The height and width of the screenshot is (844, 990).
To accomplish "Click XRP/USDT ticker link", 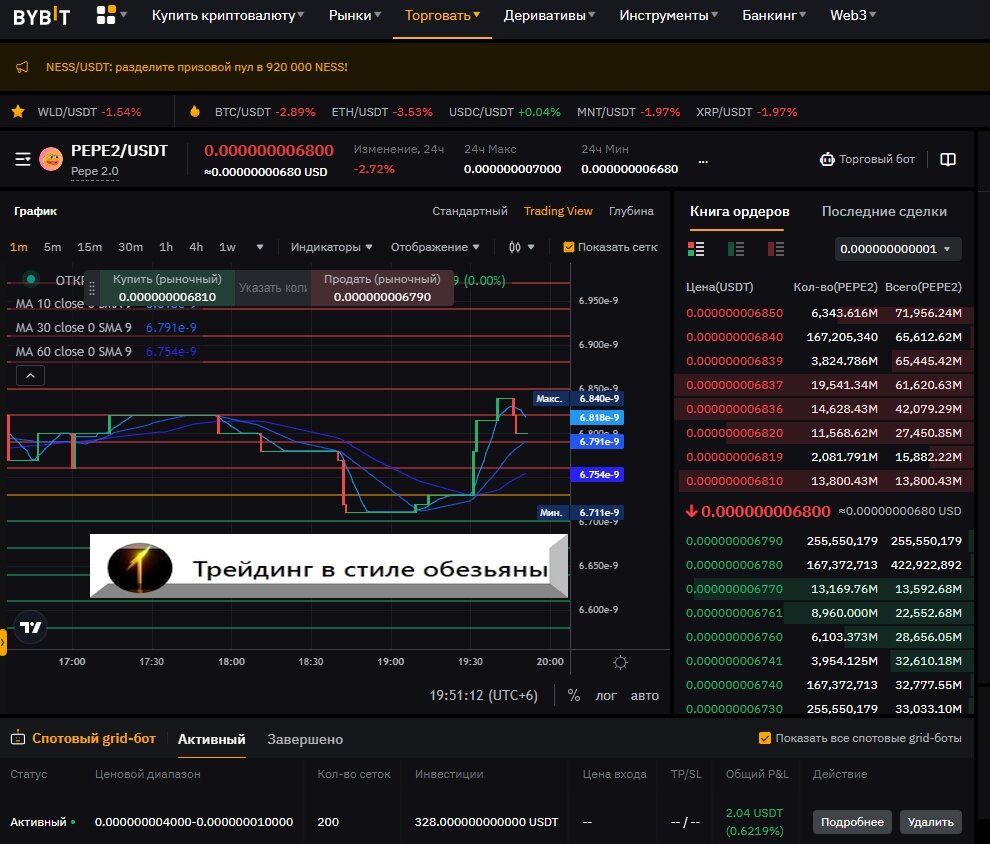I will pos(746,112).
